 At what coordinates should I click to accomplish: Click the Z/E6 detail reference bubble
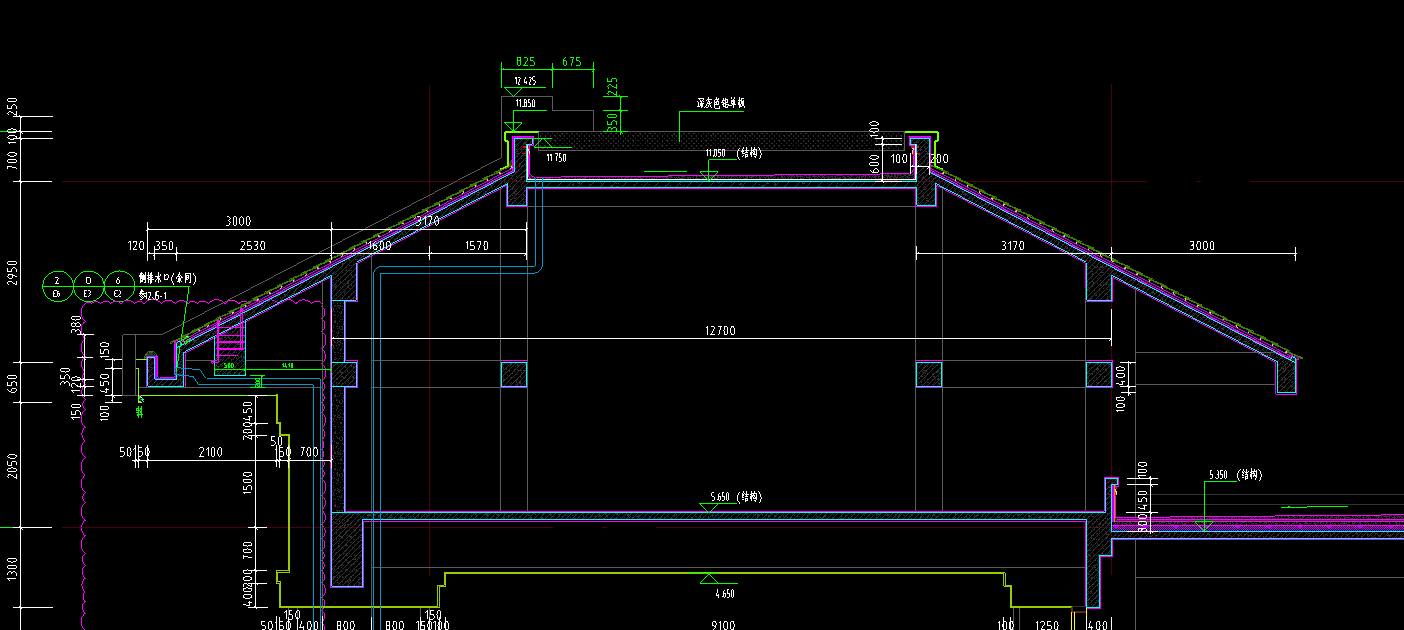pos(57,286)
